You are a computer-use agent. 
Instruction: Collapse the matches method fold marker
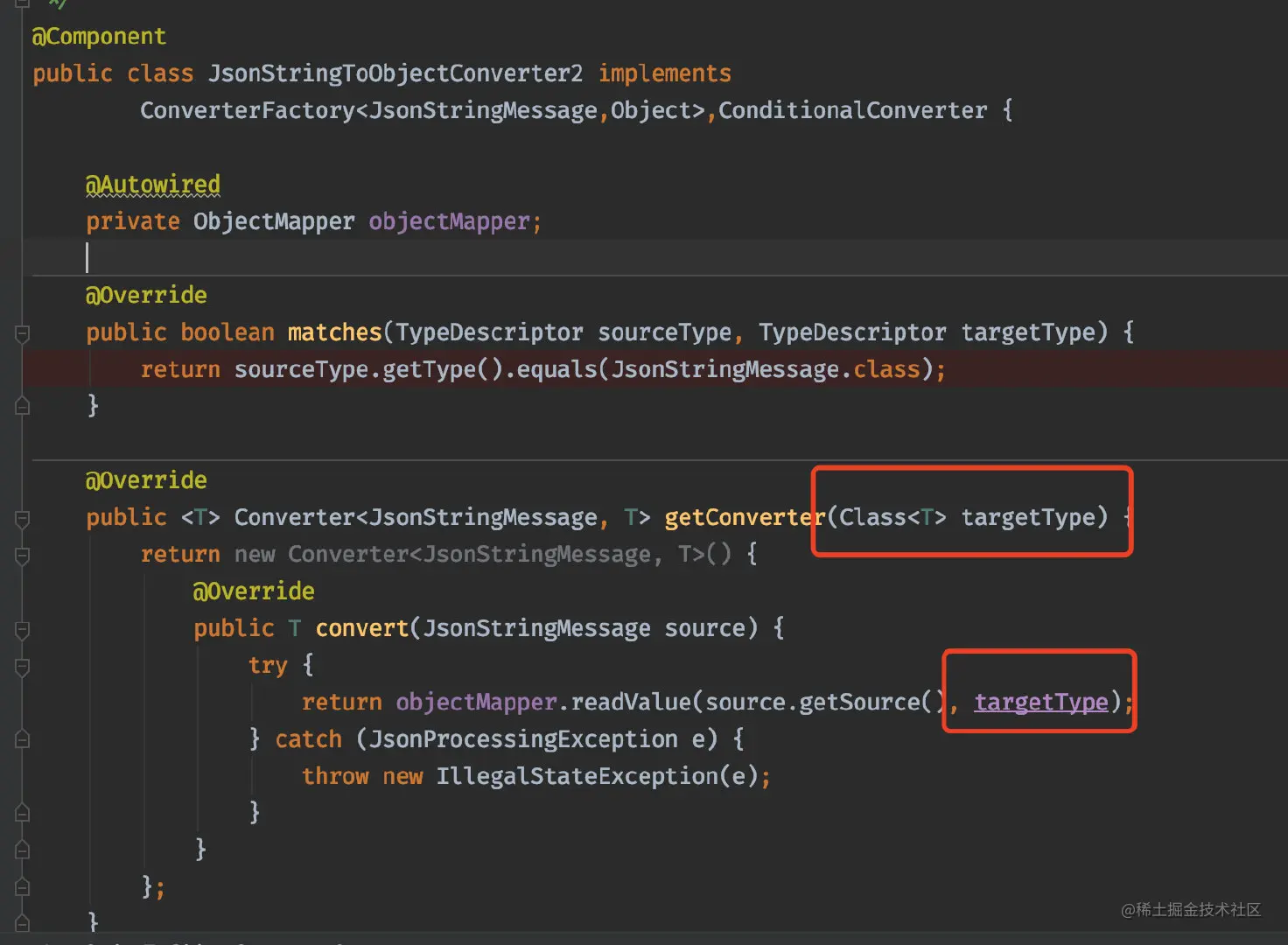click(x=23, y=333)
